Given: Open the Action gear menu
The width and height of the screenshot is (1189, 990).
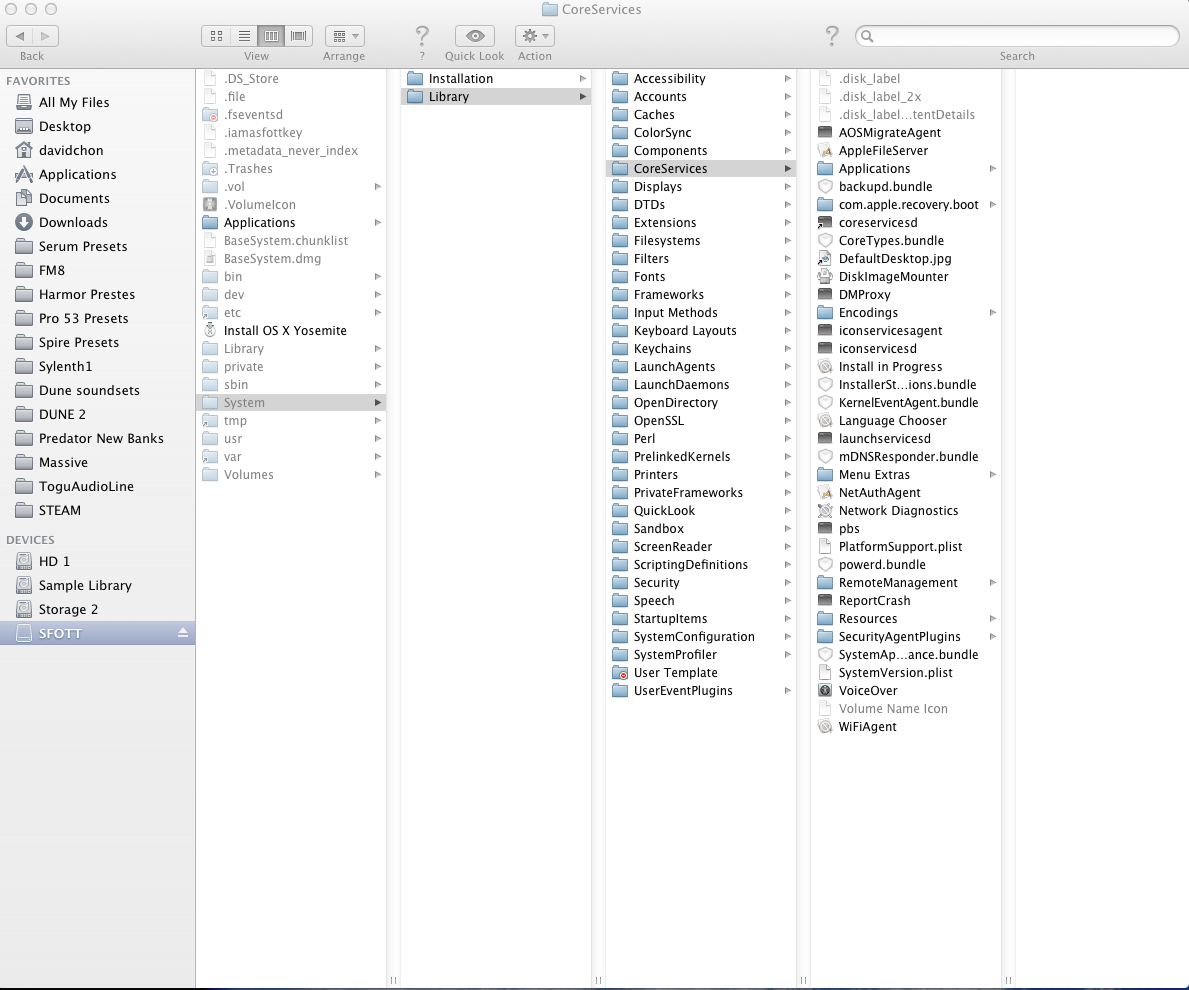Looking at the screenshot, I should pyautogui.click(x=535, y=36).
